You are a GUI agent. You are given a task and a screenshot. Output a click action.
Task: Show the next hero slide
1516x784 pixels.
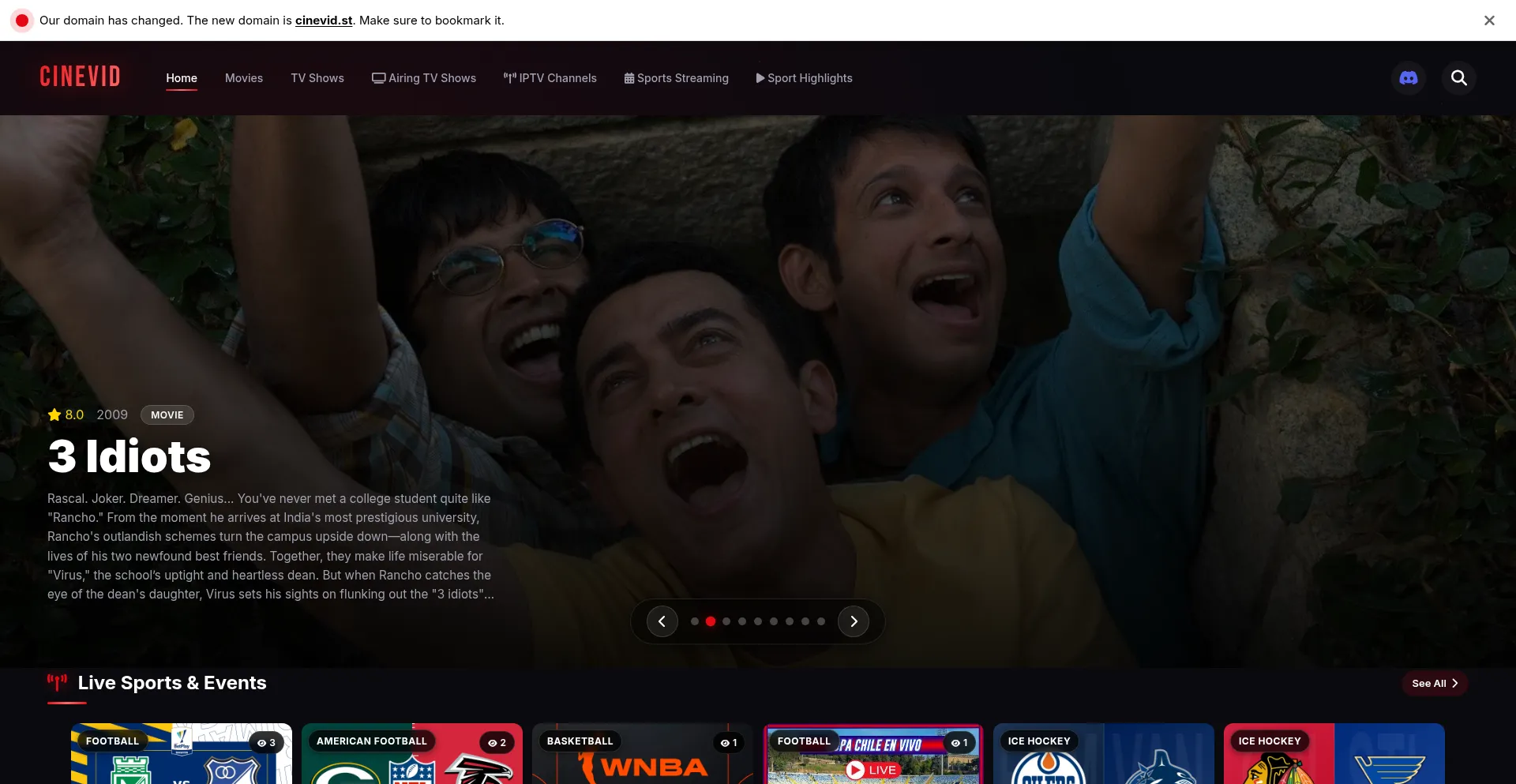[854, 621]
